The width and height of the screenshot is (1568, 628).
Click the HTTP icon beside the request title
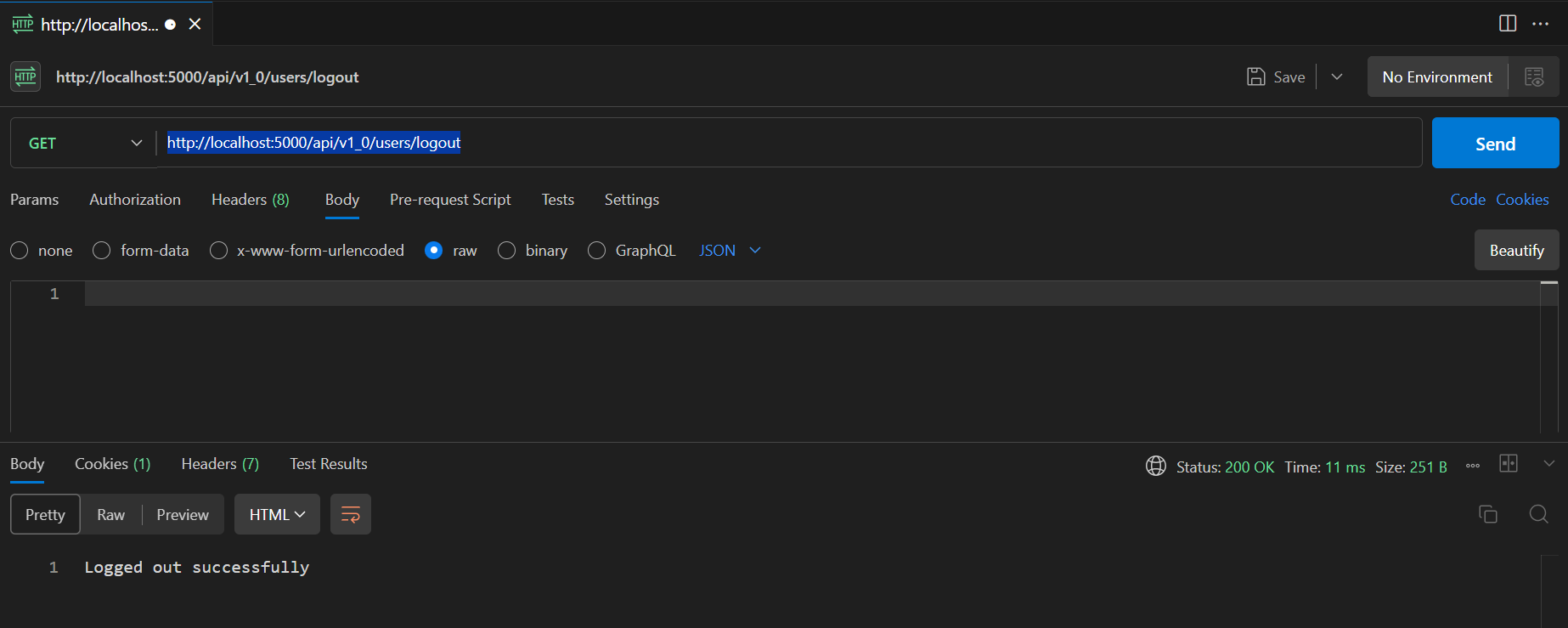click(25, 76)
